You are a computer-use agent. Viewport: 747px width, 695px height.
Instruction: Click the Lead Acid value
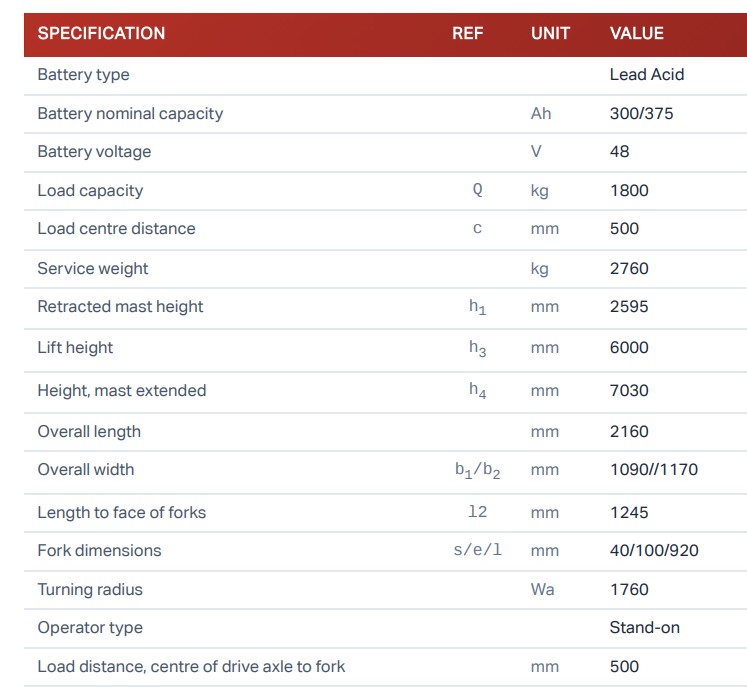646,75
